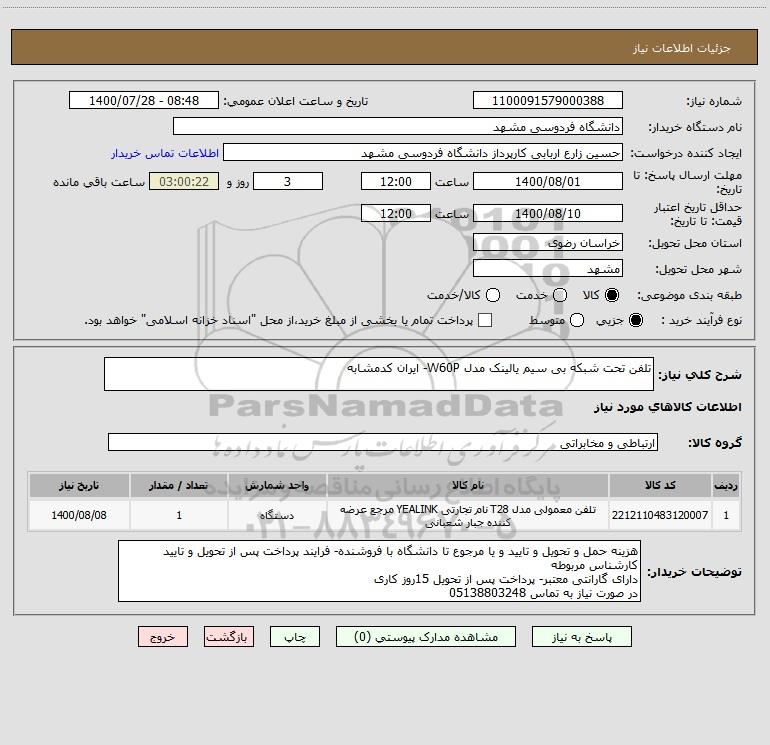This screenshot has width=770, height=745.
Task: Click the 'بازگشت' back button
Action: 229,637
